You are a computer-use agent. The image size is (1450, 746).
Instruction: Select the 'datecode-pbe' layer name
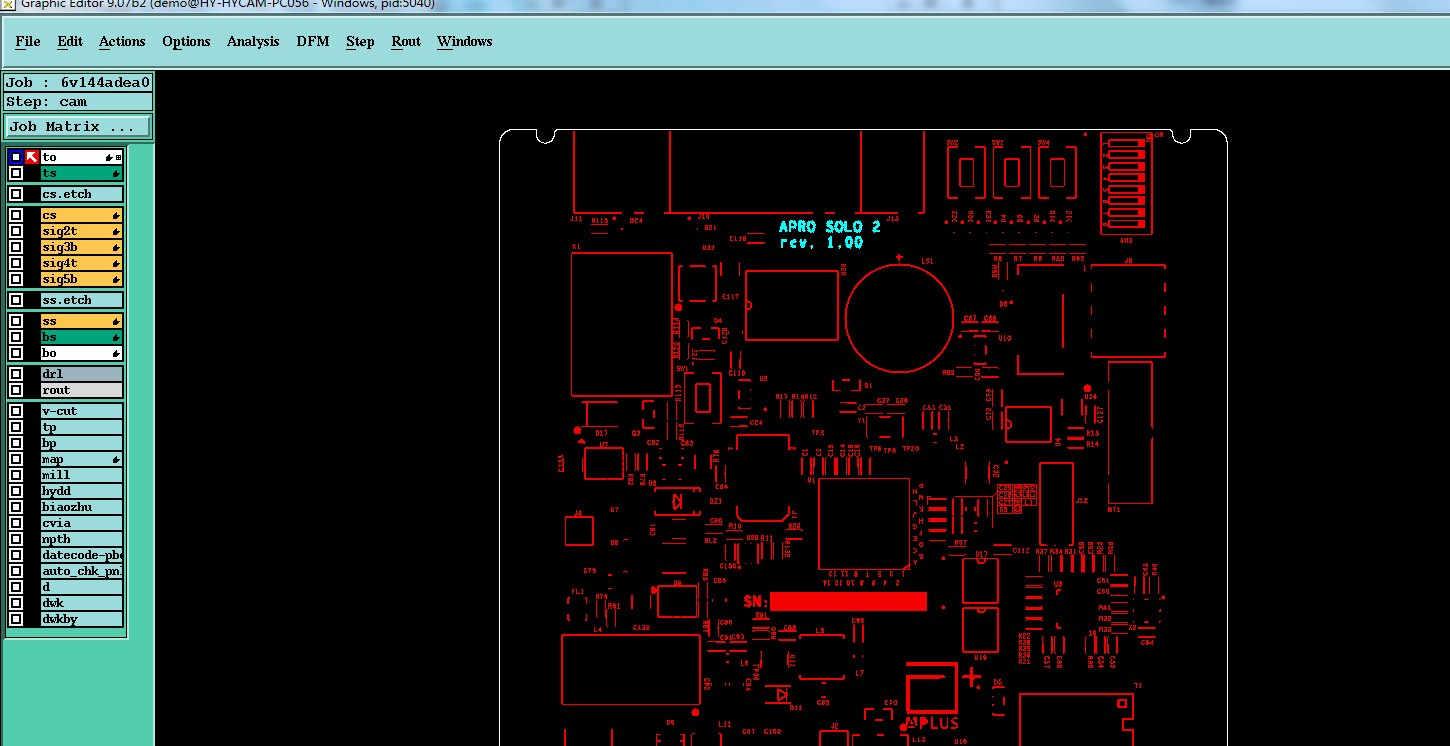pyautogui.click(x=82, y=555)
